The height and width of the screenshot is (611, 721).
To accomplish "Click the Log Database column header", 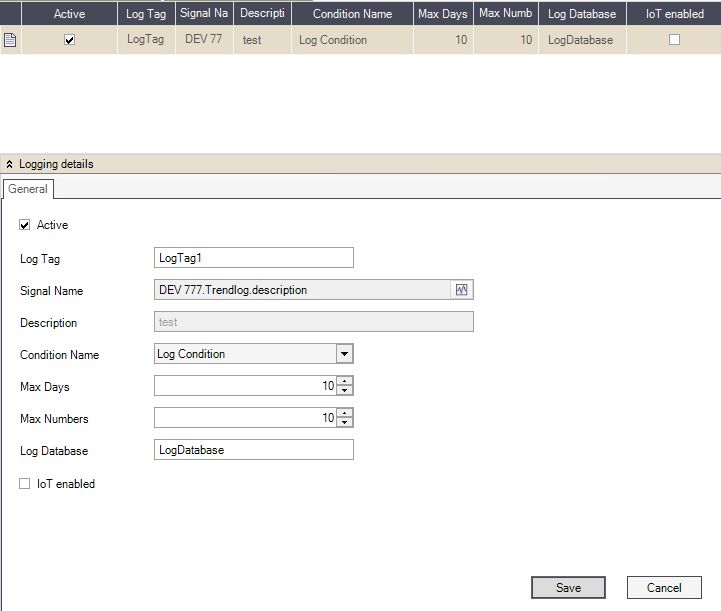I will click(583, 14).
